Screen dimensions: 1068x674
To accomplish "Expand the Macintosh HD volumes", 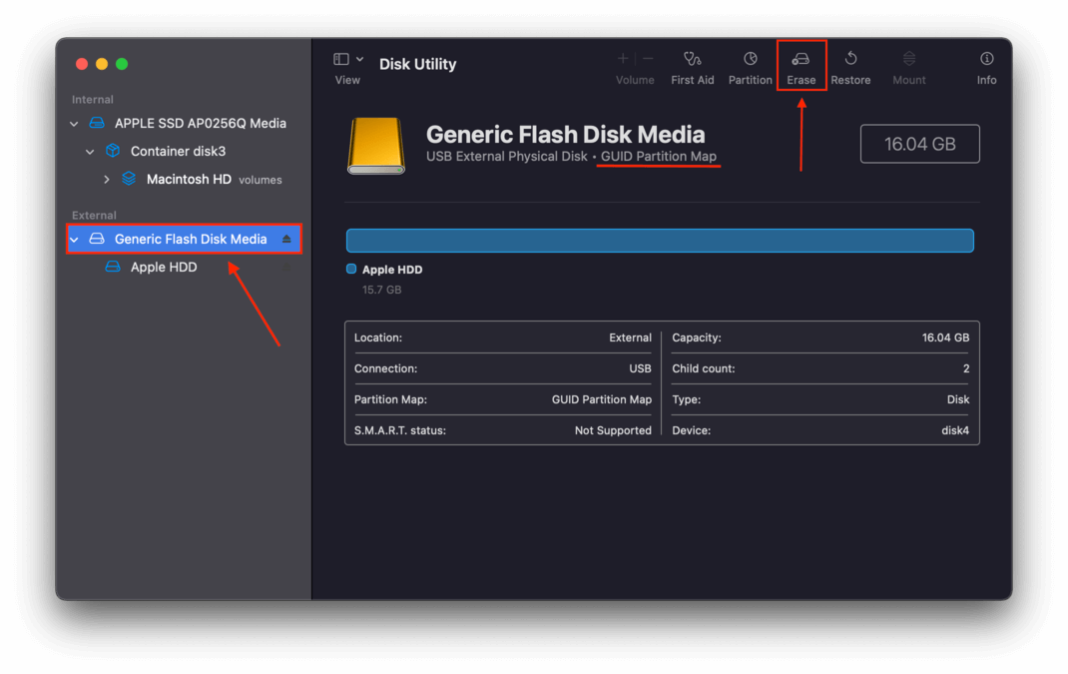I will [106, 178].
